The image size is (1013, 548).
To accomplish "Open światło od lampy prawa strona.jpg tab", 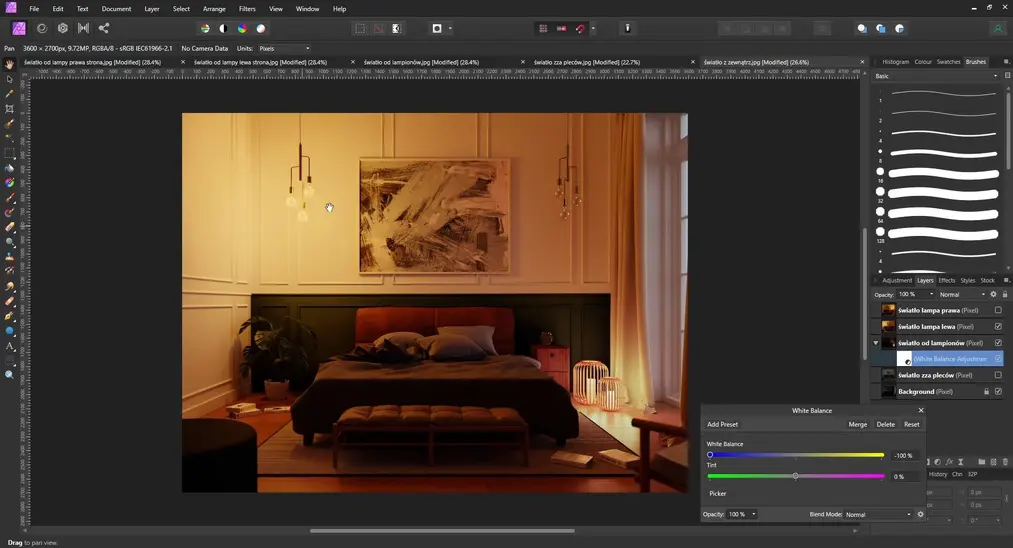I will (x=92, y=62).
